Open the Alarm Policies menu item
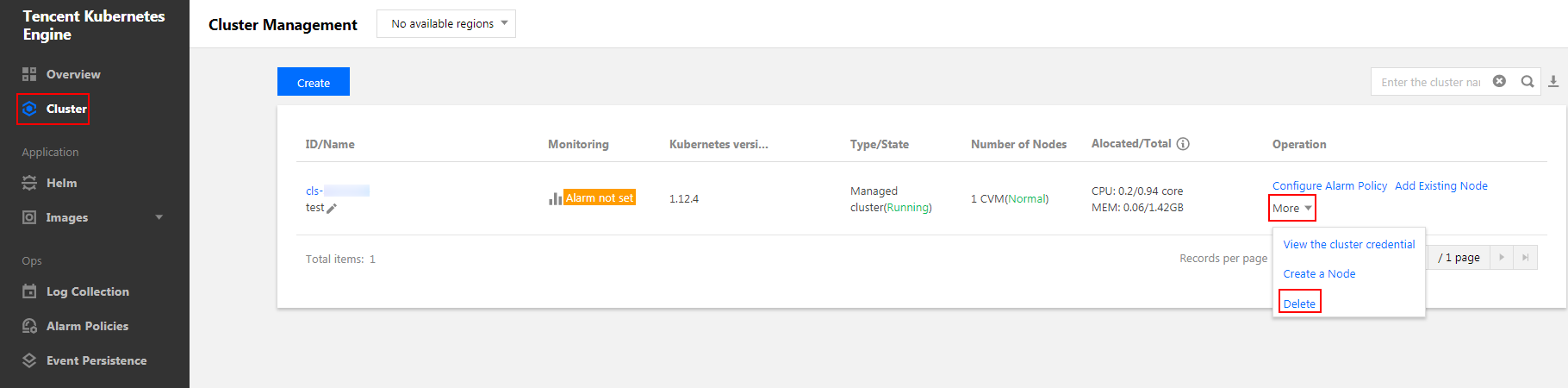 click(87, 326)
